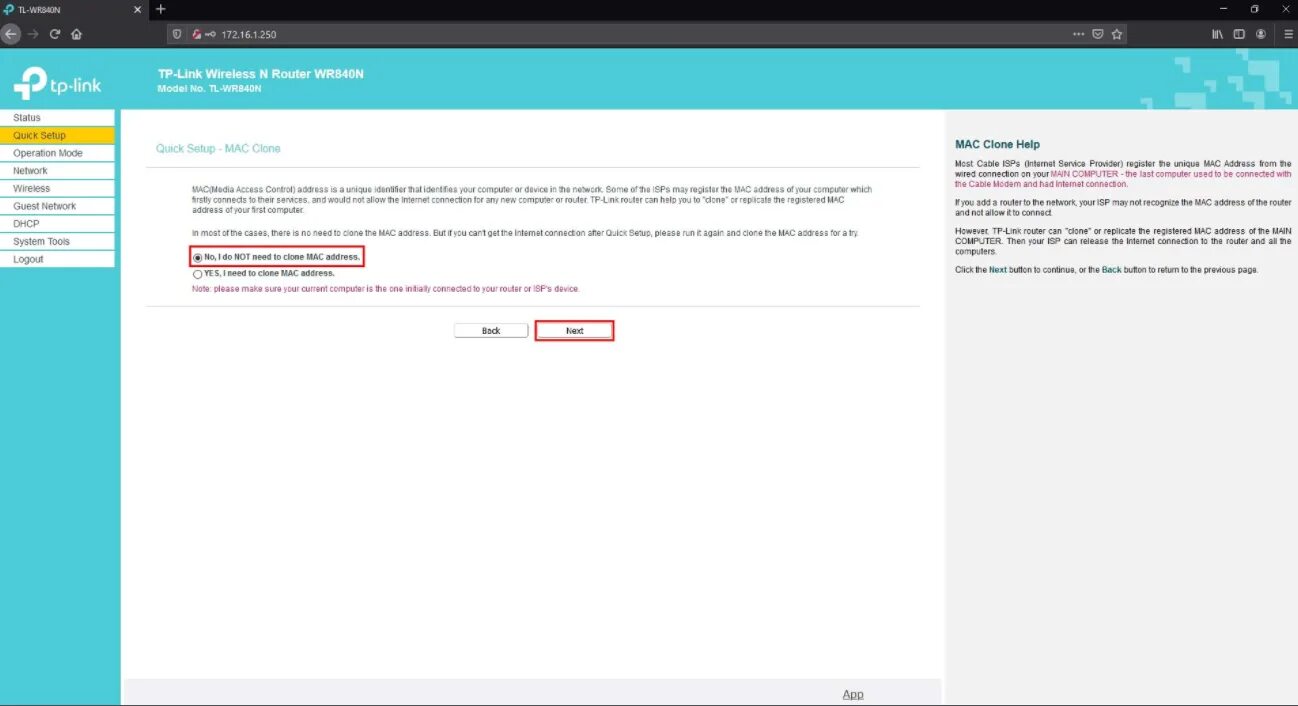
Task: Open the browser home page icon
Action: coord(77,34)
